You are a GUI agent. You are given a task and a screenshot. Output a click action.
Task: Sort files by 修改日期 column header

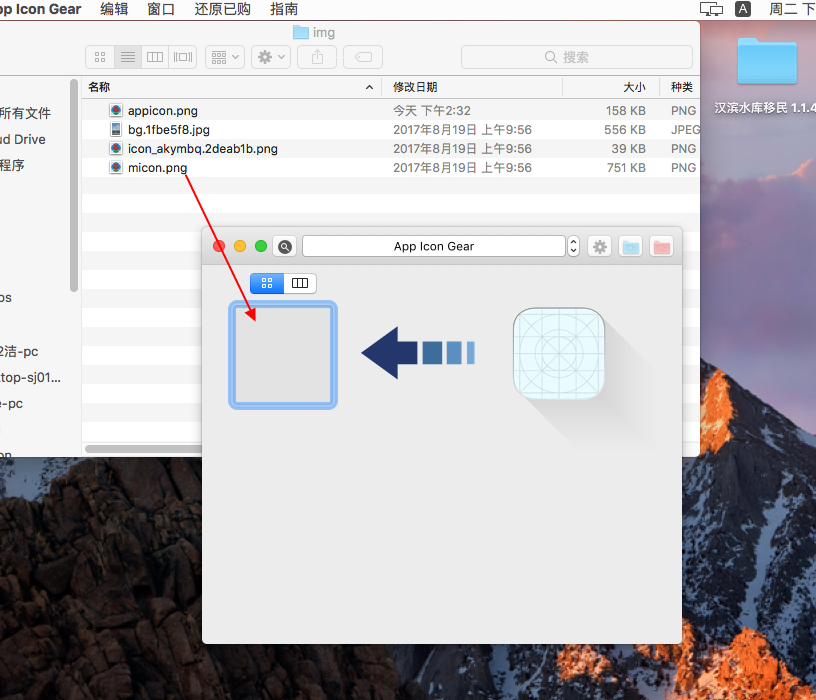(415, 87)
